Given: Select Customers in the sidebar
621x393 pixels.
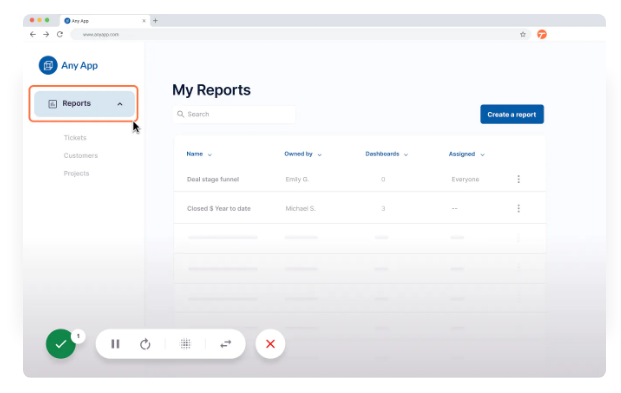Looking at the screenshot, I should (81, 155).
